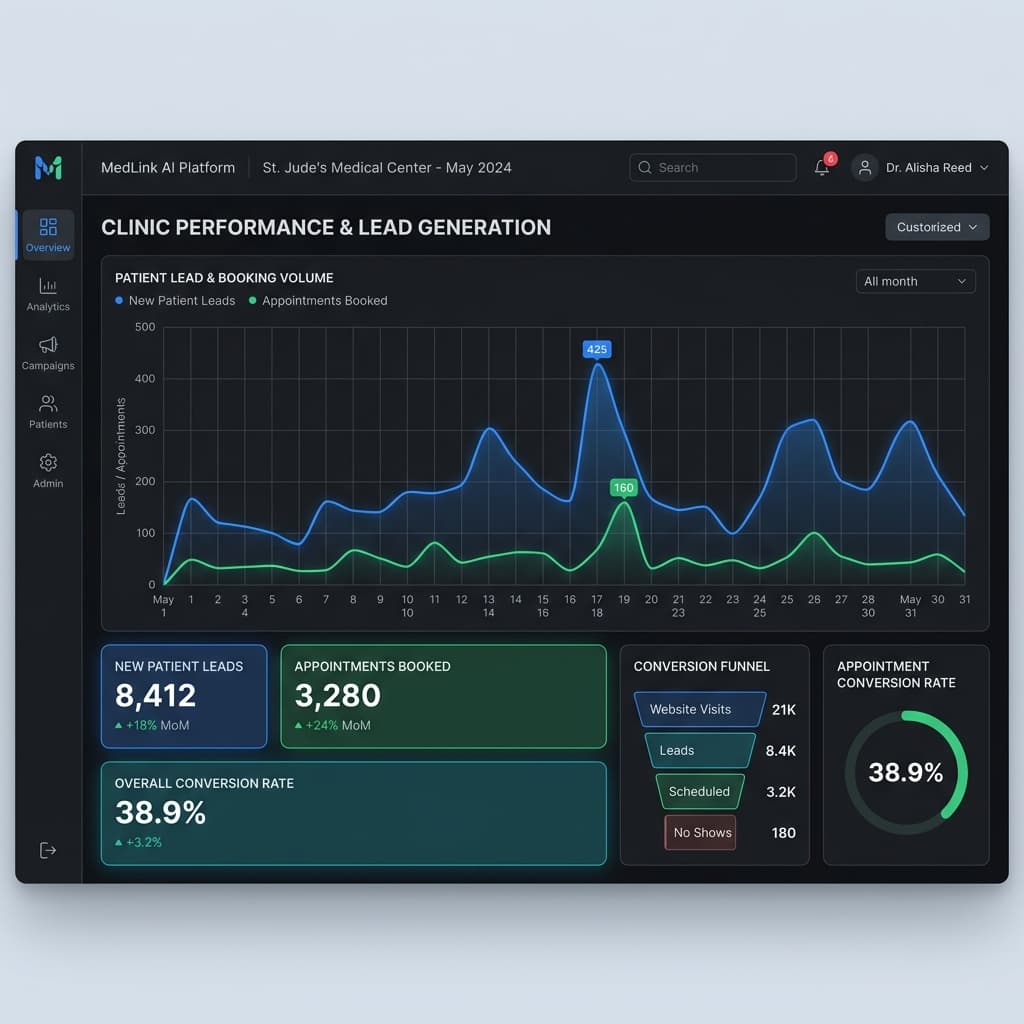The image size is (1024, 1024).
Task: Open the Appointments Booked 3,280 card
Action: [x=443, y=696]
